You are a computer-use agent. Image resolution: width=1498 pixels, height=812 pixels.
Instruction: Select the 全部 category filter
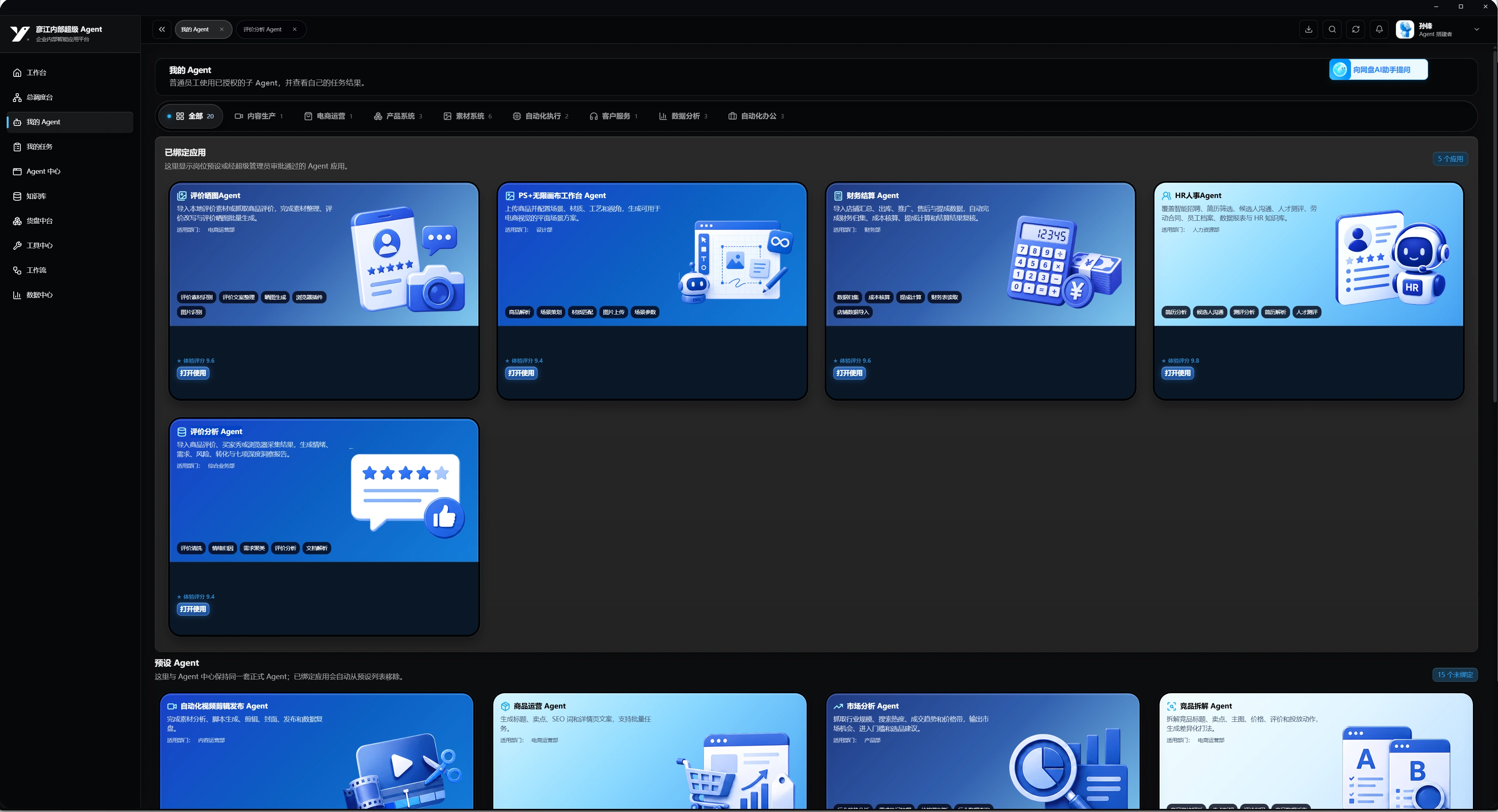pos(190,116)
